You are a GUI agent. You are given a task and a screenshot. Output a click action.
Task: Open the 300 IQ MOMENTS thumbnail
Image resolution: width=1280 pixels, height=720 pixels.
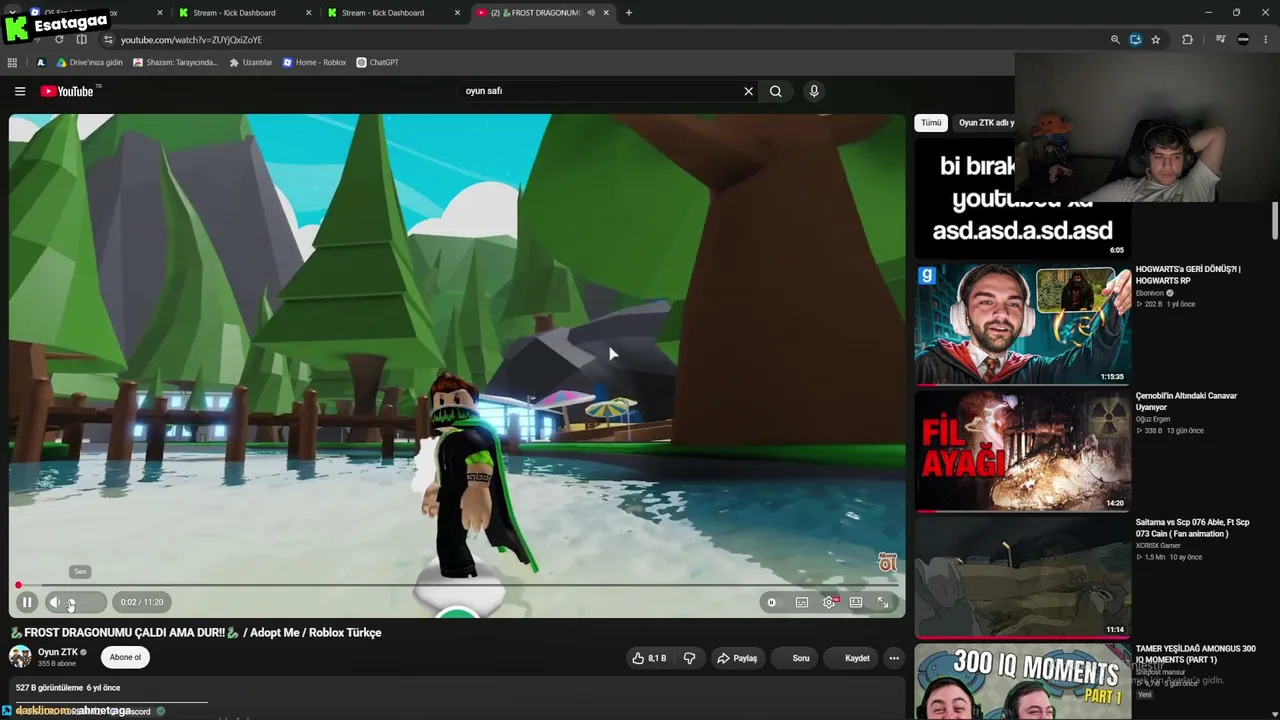tap(1022, 681)
